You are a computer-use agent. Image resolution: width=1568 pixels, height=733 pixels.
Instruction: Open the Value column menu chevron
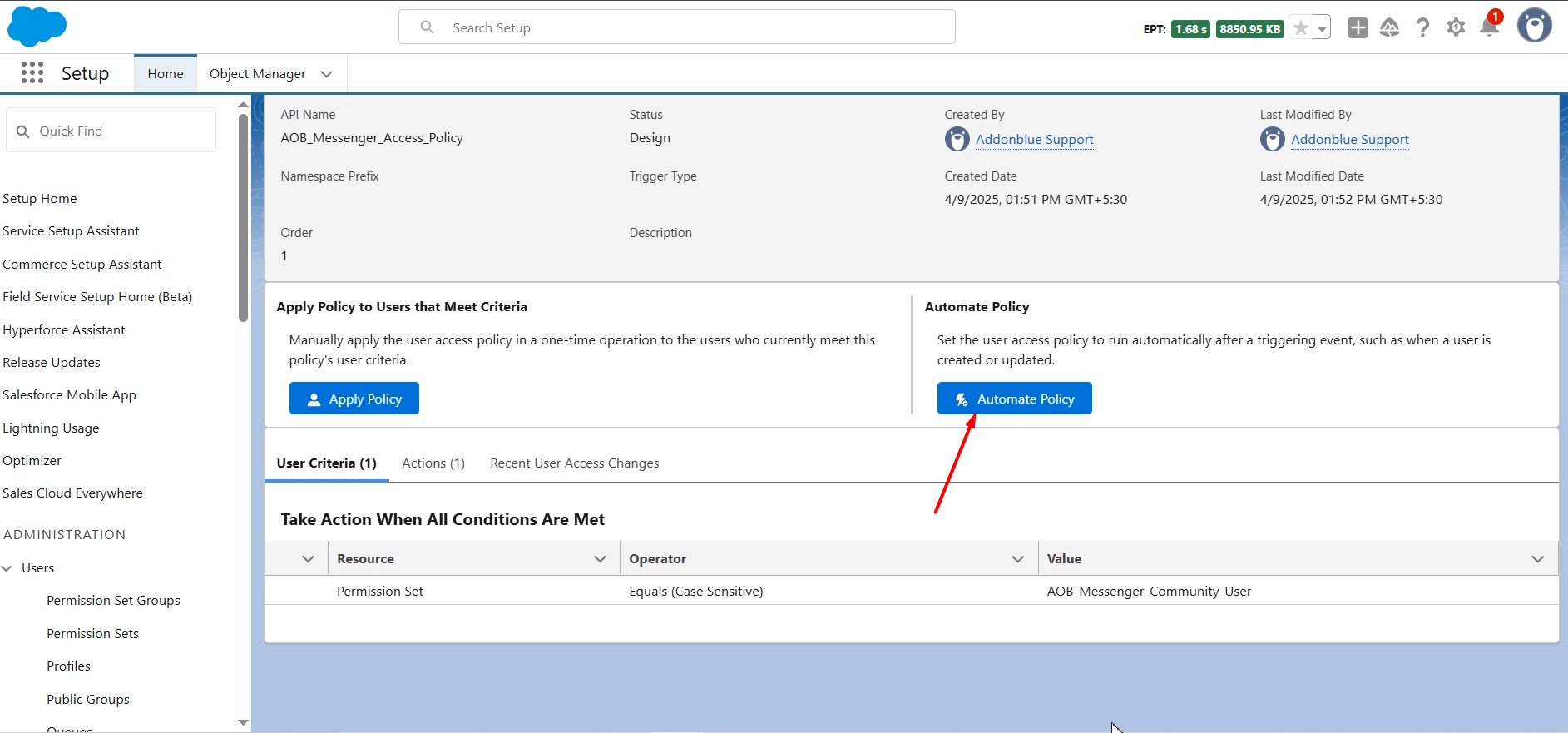click(x=1538, y=559)
